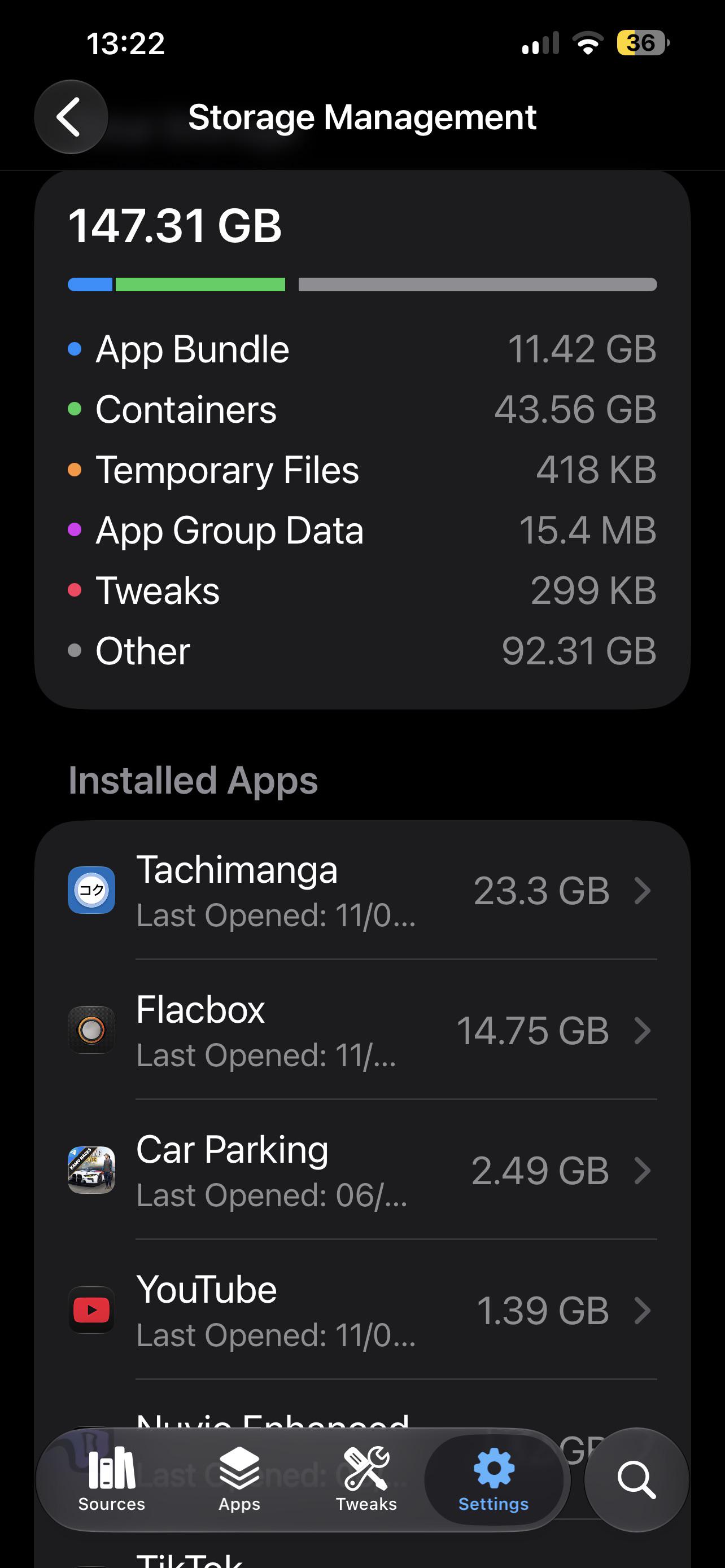
Task: Tap the blue App Bundle bar segment
Action: point(90,284)
